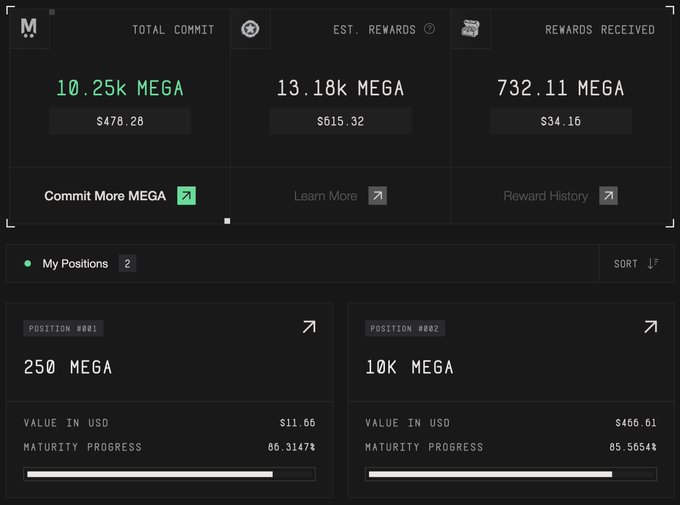Click the EST. REWARDS heading
This screenshot has width=680, height=505.
coord(374,30)
